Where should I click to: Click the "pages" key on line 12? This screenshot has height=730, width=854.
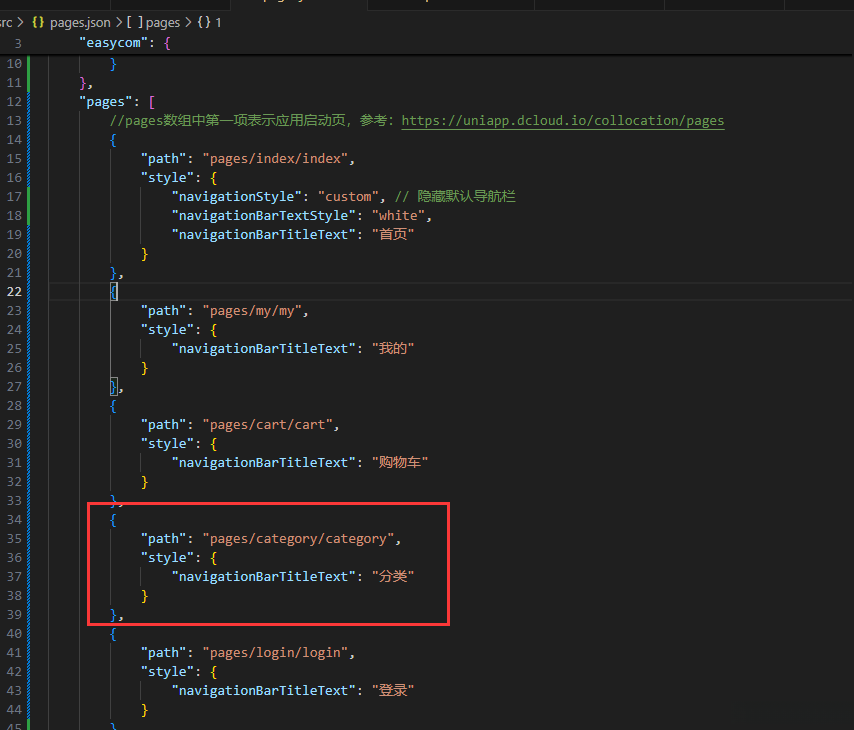(x=105, y=101)
